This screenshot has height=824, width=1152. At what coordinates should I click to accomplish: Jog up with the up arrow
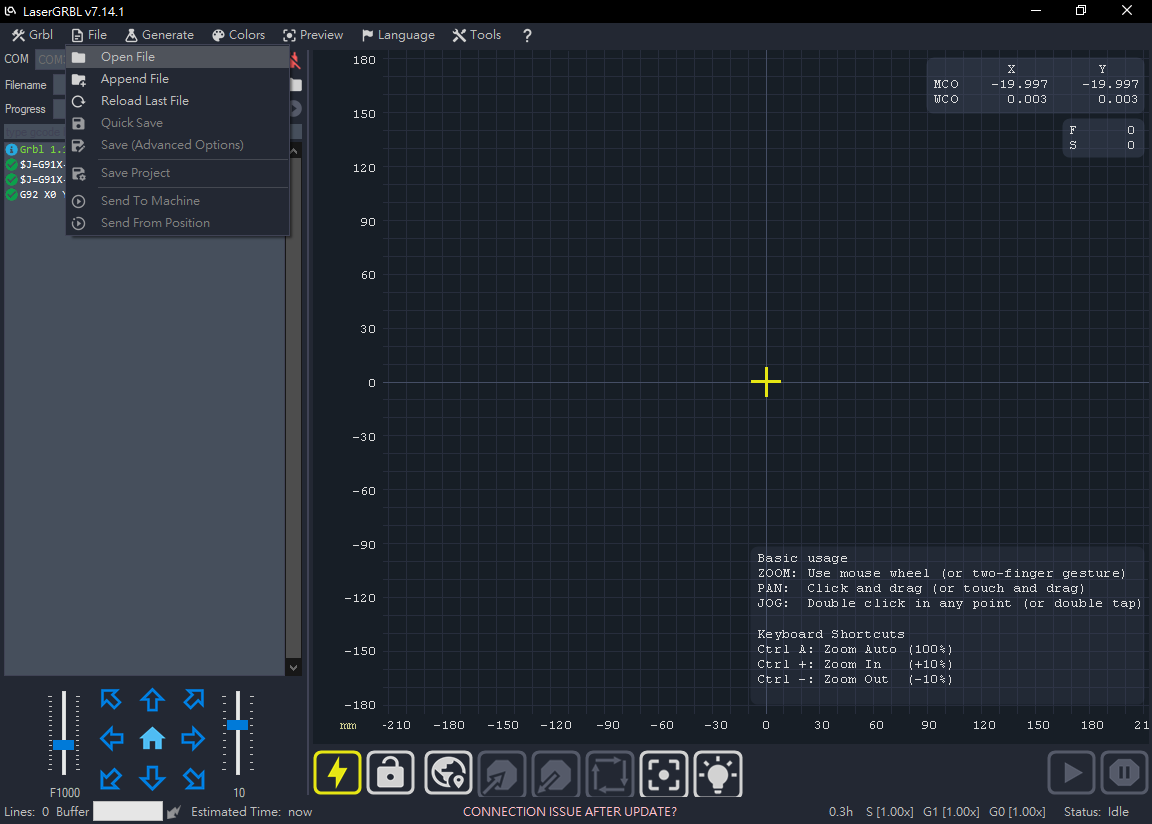152,699
